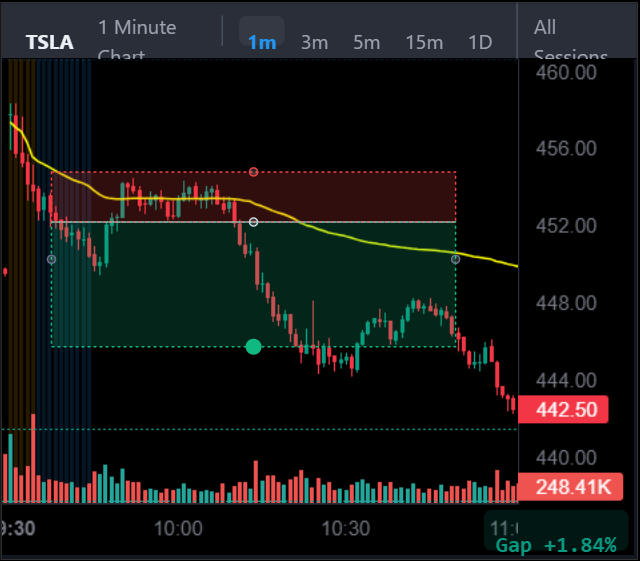The width and height of the screenshot is (640, 561).
Task: Click the position tool's left edge handle
Action: (x=51, y=259)
